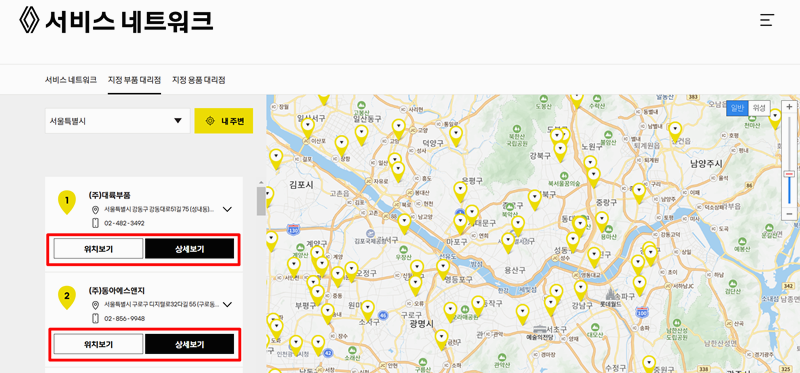Switch to 서비스 네트워크 tab
Screen dimensions: 800x373
pos(70,80)
